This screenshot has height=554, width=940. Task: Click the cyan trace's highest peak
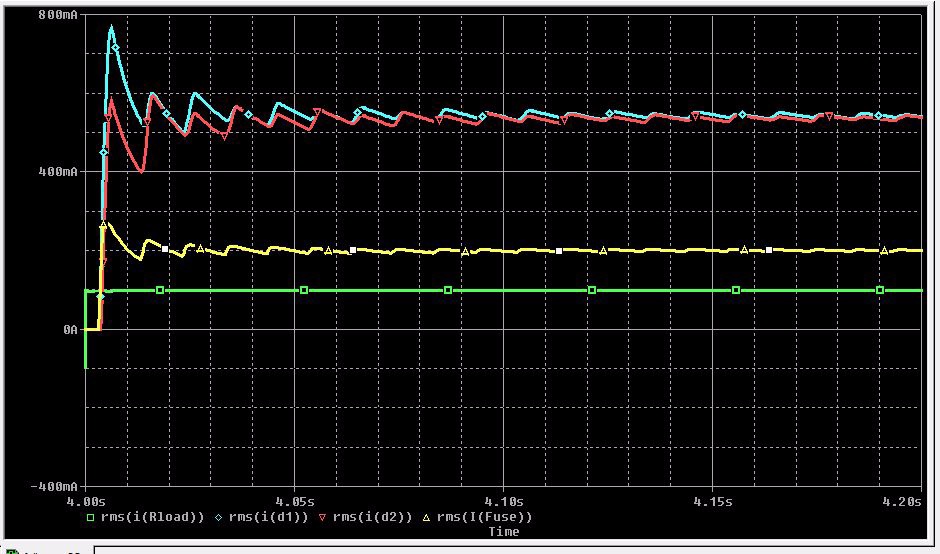pyautogui.click(x=111, y=27)
